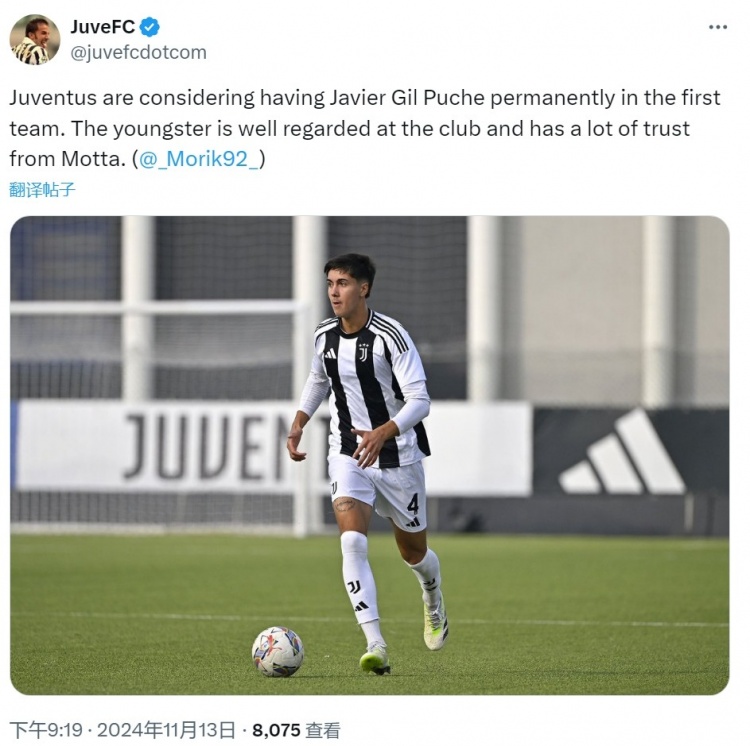The height and width of the screenshot is (746, 750).
Task: Click the blue verified badge beside JuveFC
Action: coord(150,27)
